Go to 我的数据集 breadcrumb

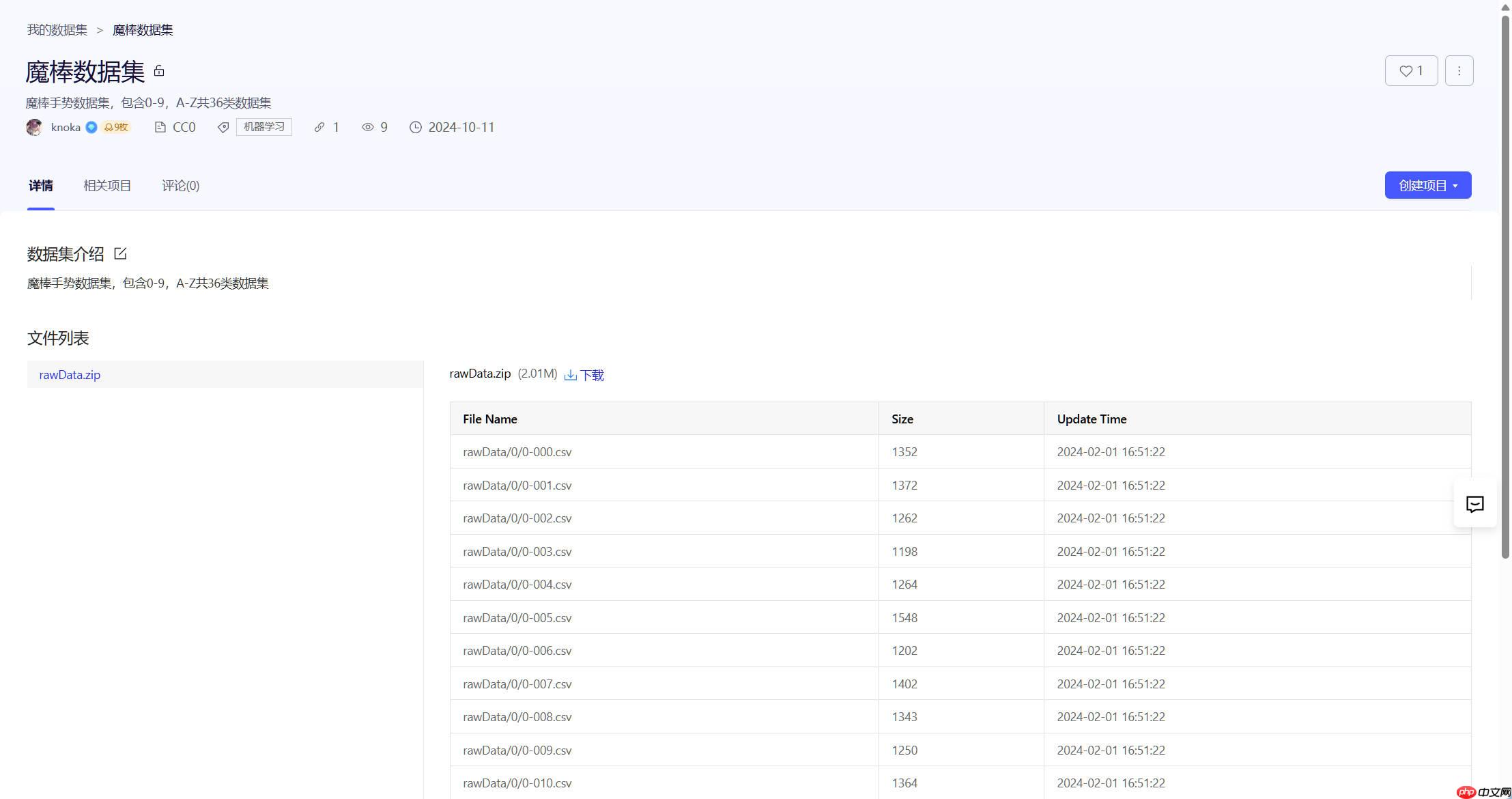pos(57,30)
